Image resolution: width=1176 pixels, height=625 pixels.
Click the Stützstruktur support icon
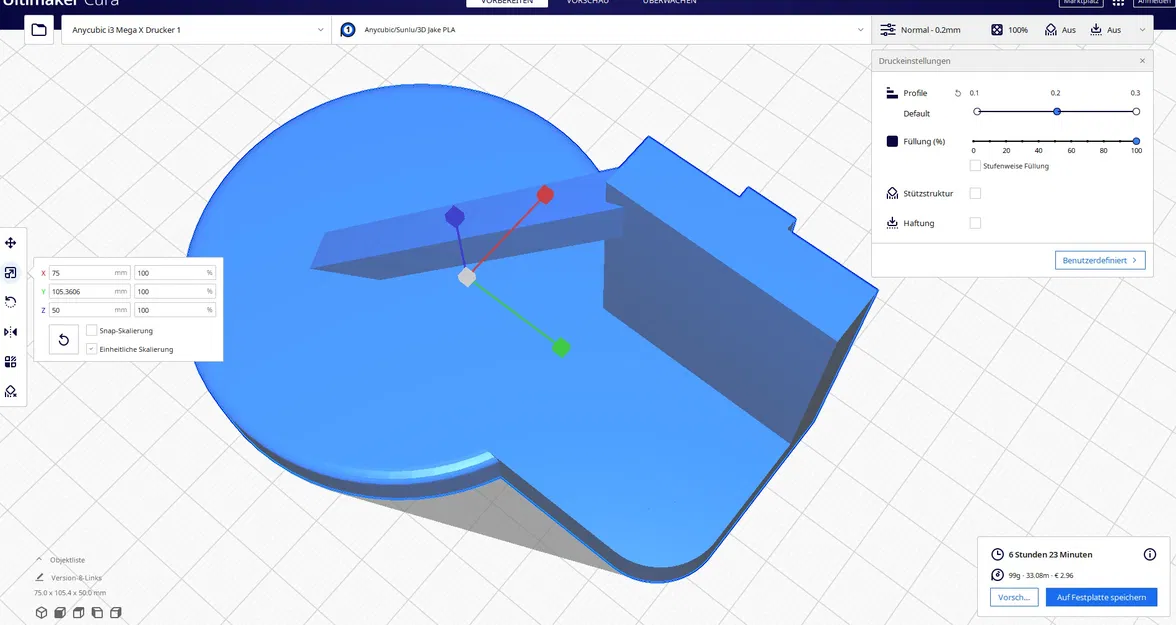pyautogui.click(x=892, y=194)
